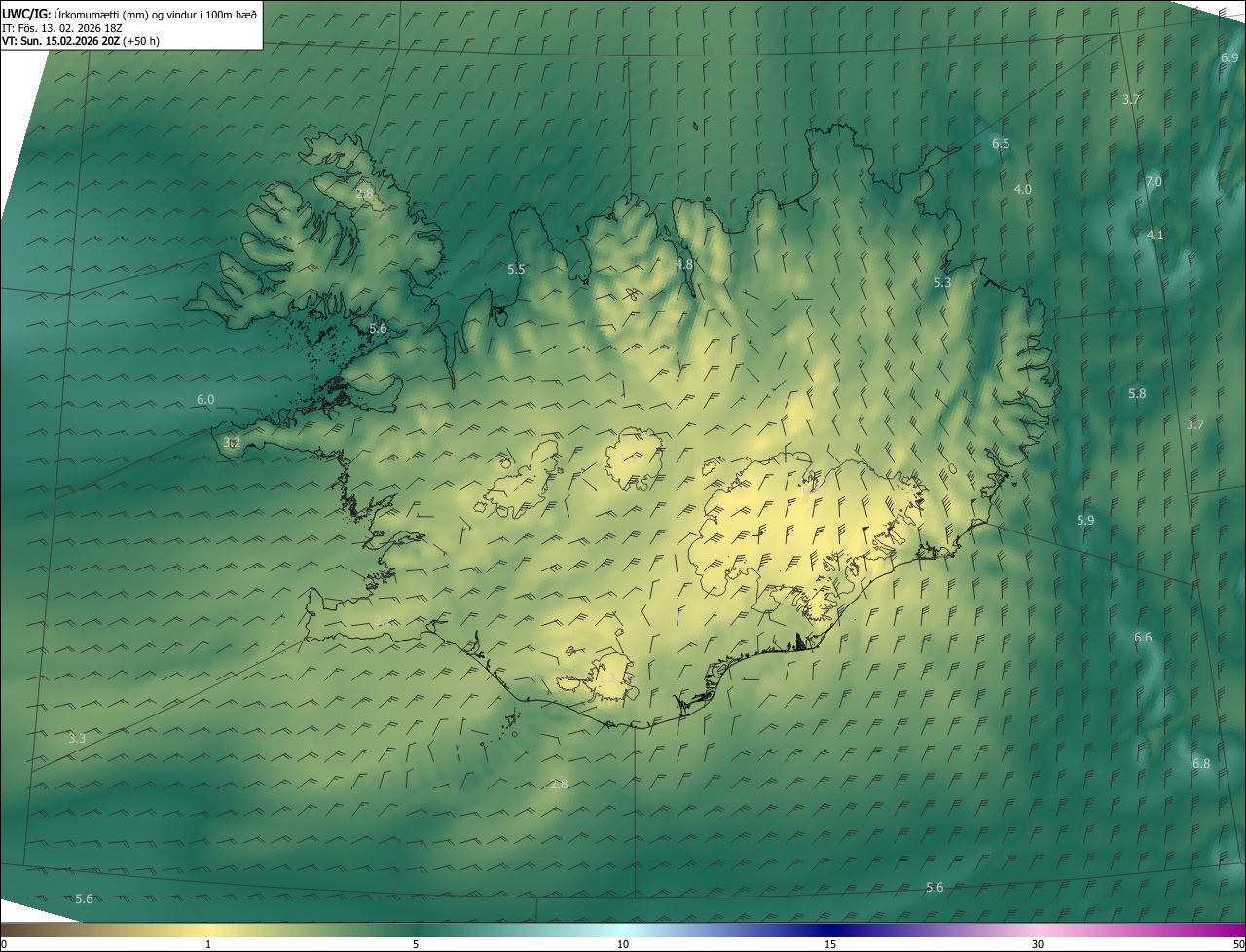Click the 4.0 value label
The height and width of the screenshot is (952, 1246).
[1022, 189]
